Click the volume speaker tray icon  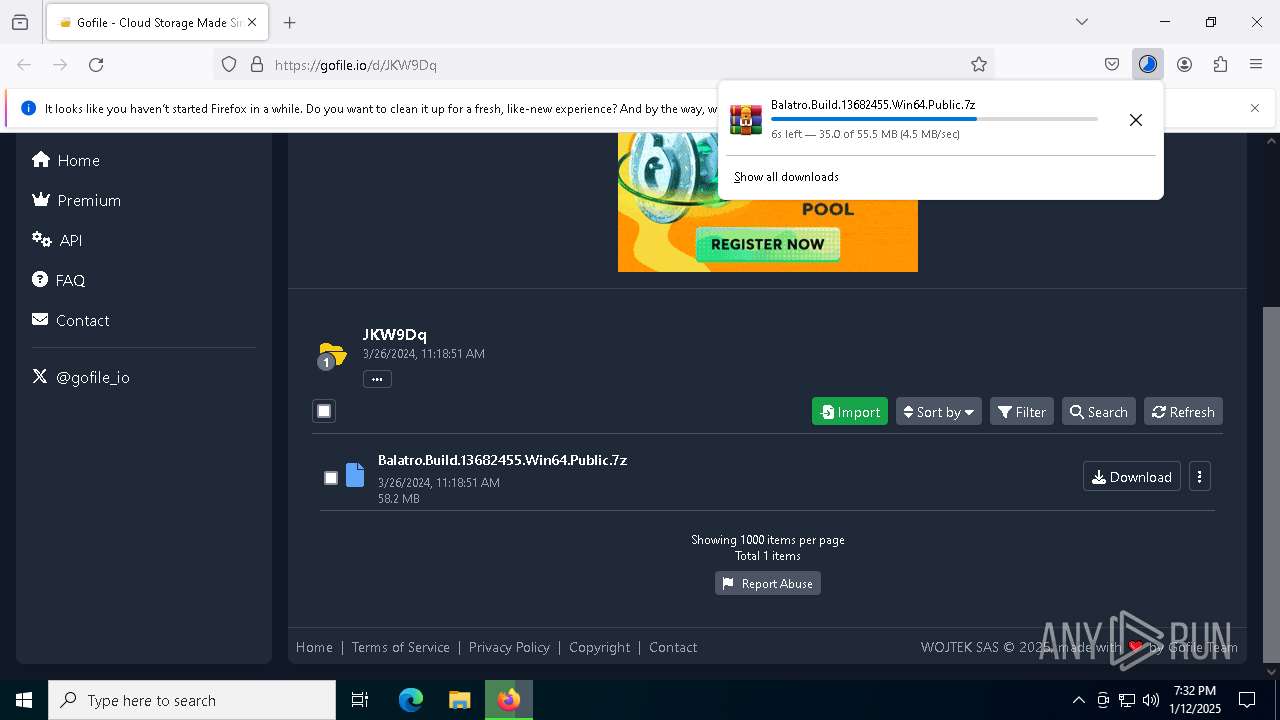[x=1151, y=700]
